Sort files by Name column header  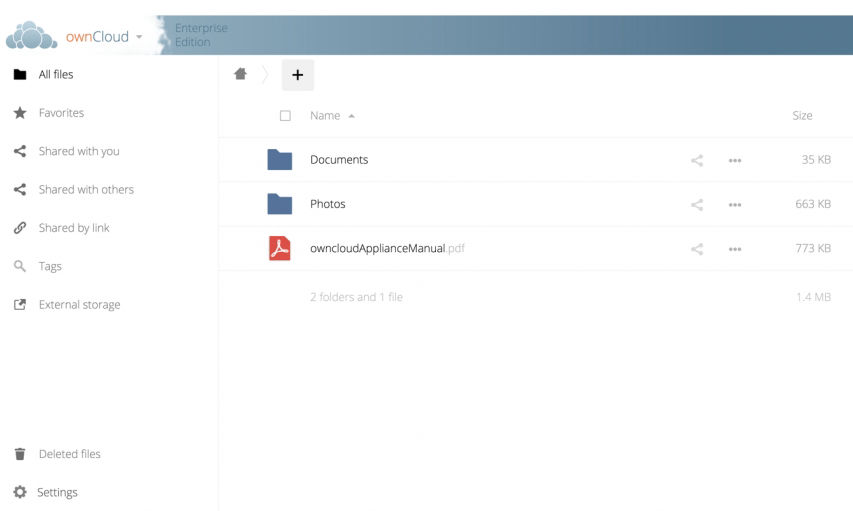pos(325,115)
